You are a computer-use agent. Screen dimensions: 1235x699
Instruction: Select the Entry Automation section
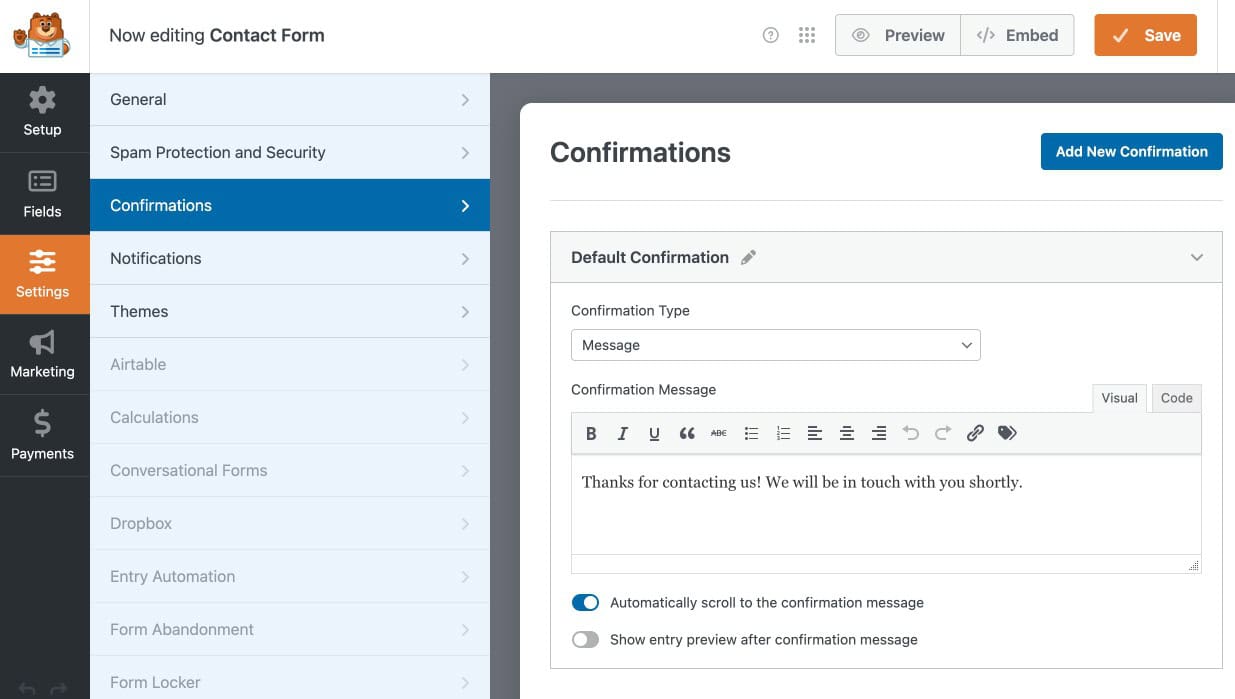click(x=290, y=576)
